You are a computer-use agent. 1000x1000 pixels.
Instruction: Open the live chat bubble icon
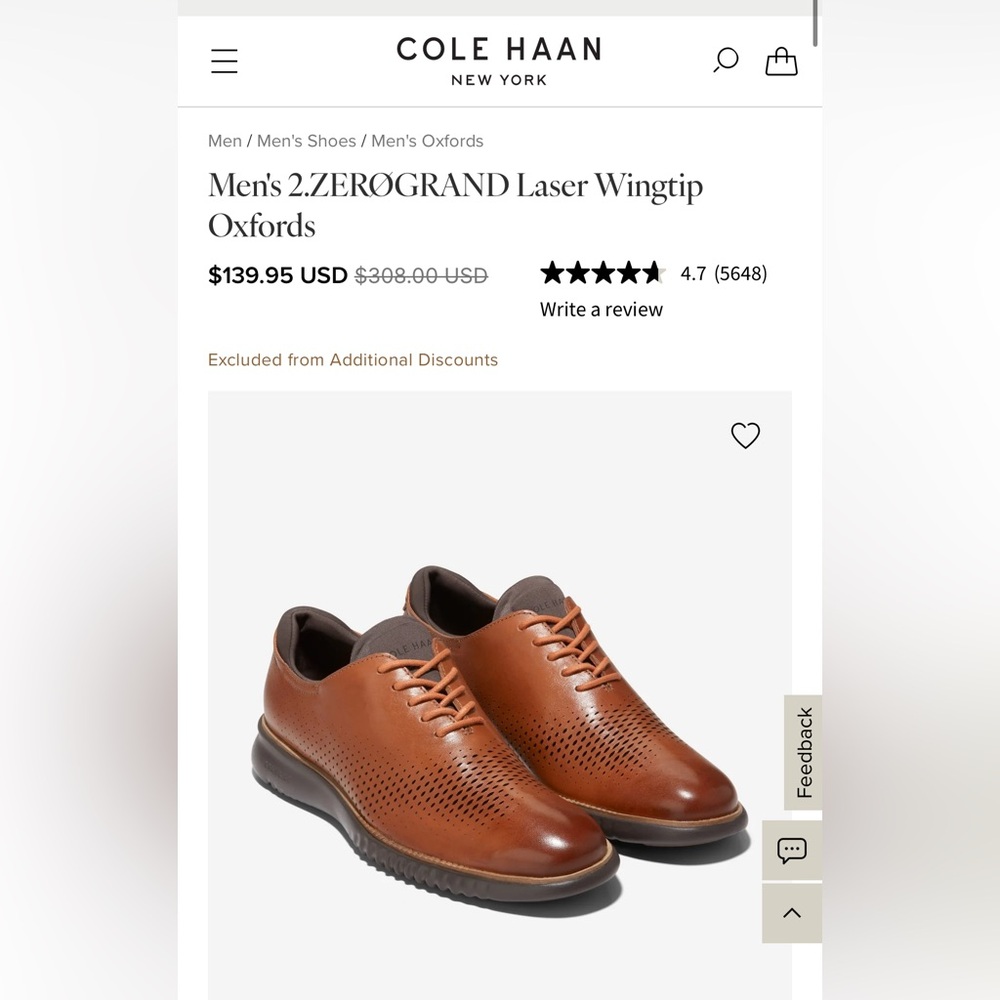point(791,851)
